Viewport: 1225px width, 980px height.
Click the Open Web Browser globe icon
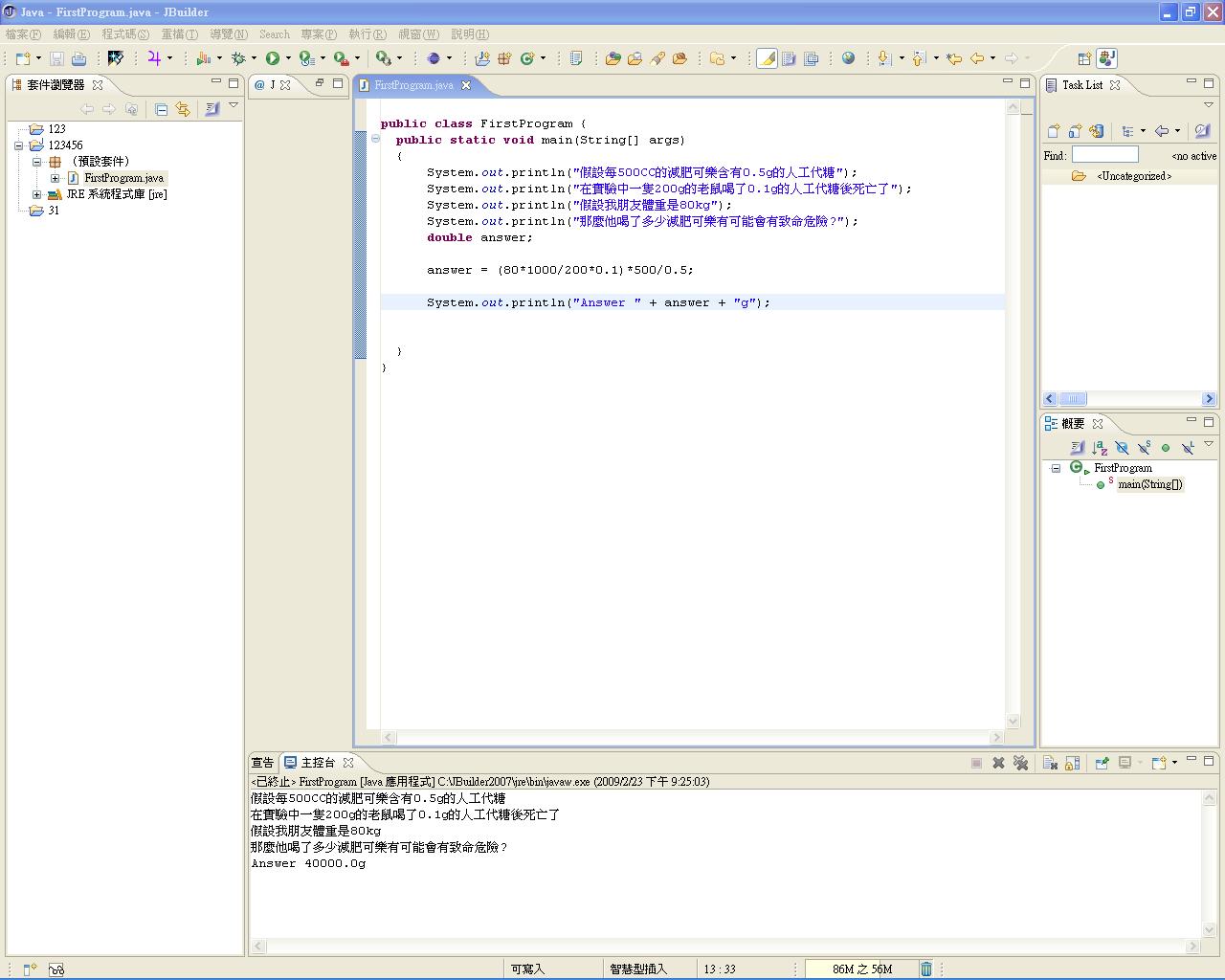(x=848, y=58)
